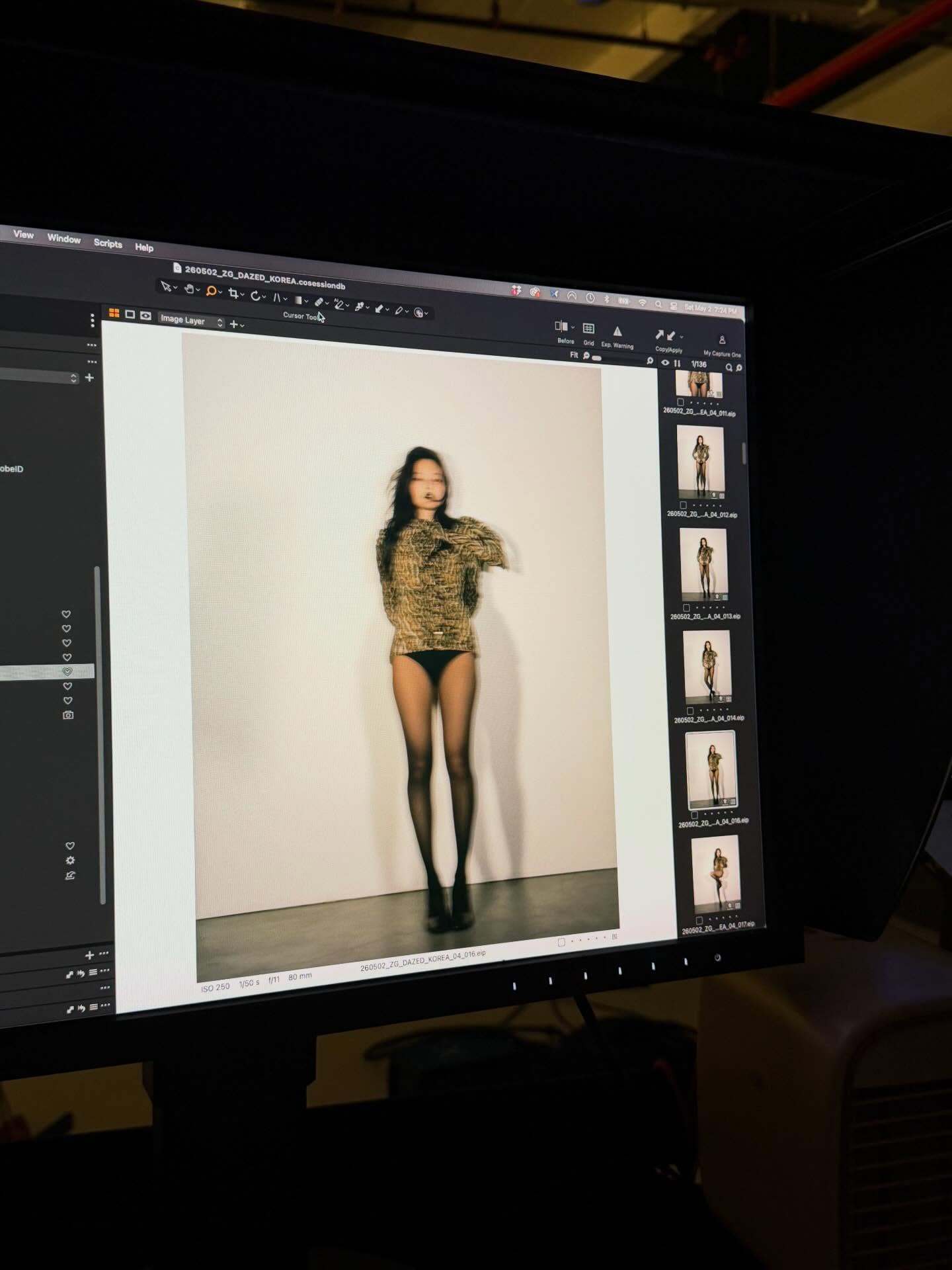Click vertical three-dot menu atop left panel
The height and width of the screenshot is (1270, 952).
(x=93, y=321)
